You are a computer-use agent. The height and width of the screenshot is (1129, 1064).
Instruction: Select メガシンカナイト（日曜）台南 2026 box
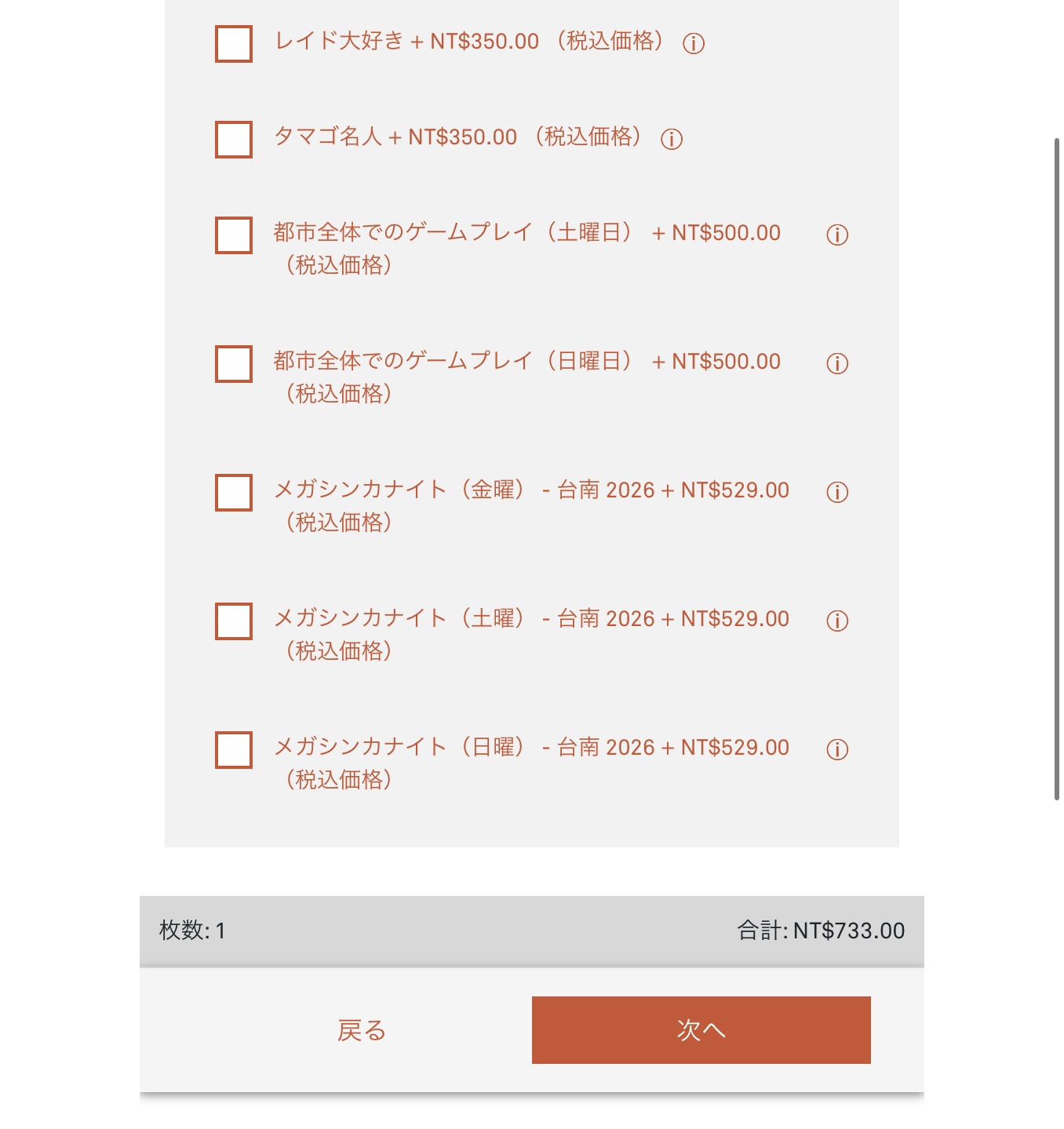click(x=234, y=750)
